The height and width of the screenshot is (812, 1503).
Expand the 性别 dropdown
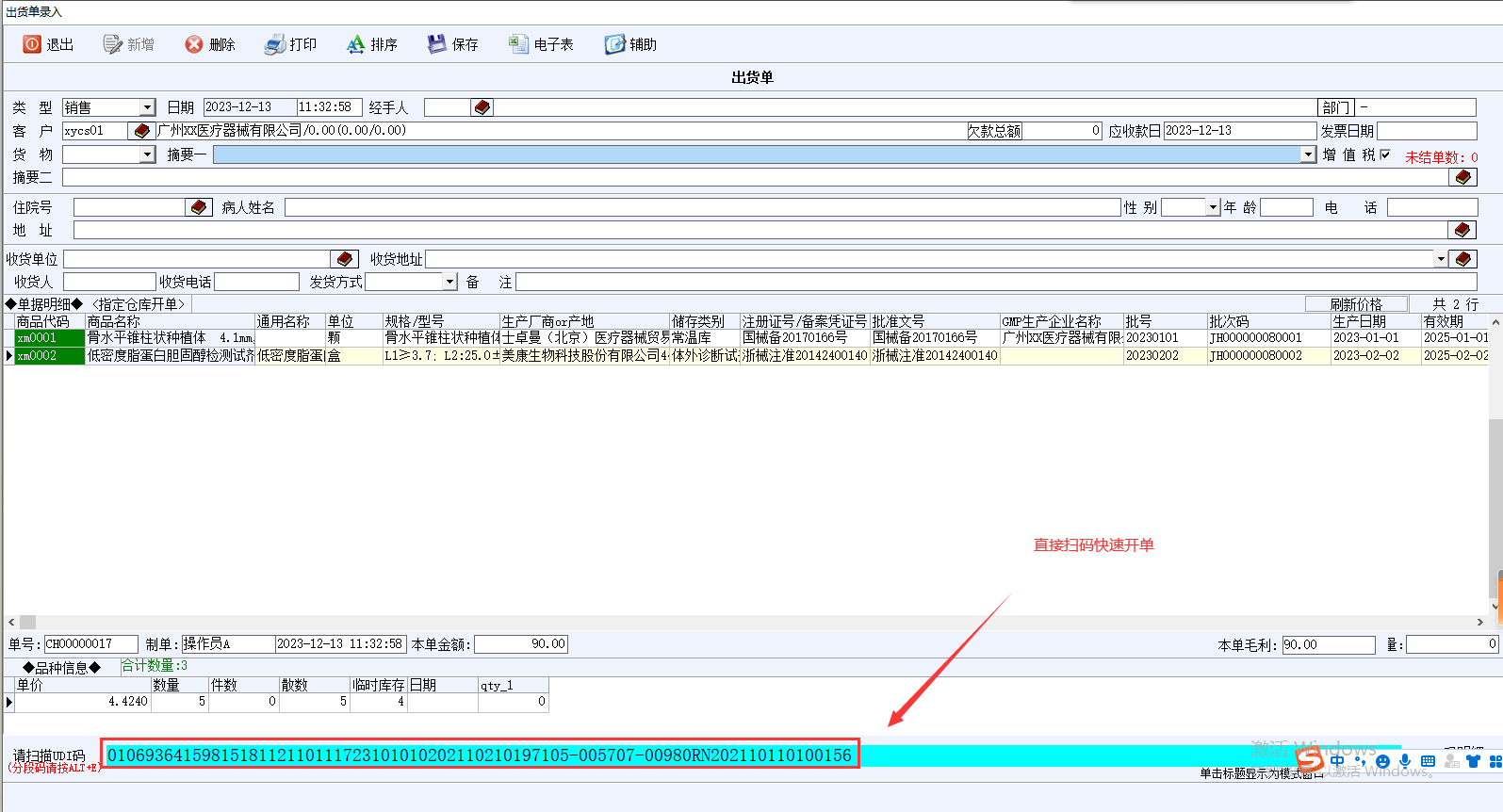pos(1213,207)
